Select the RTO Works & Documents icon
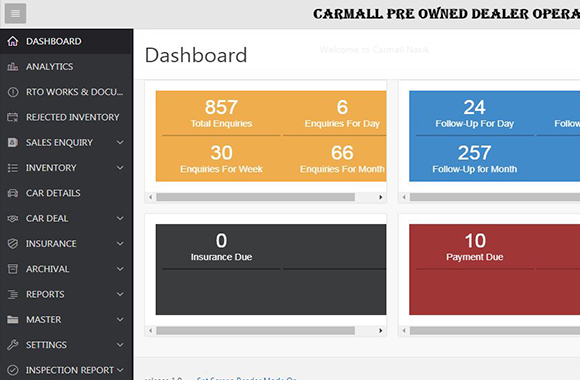Screen dimensions: 580x380 click(x=13, y=92)
